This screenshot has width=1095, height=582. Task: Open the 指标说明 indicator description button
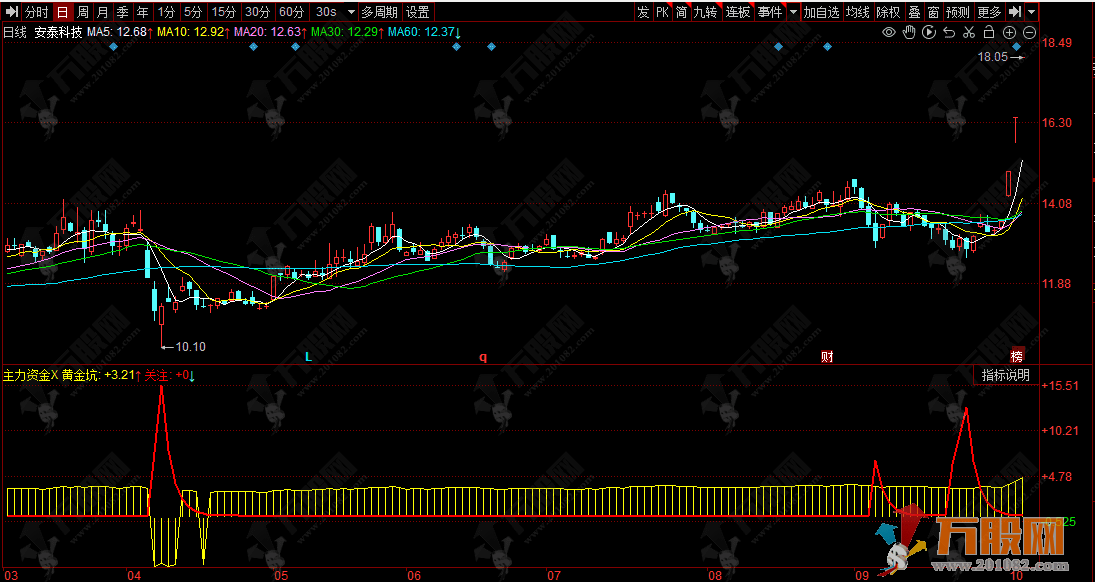(1005, 375)
